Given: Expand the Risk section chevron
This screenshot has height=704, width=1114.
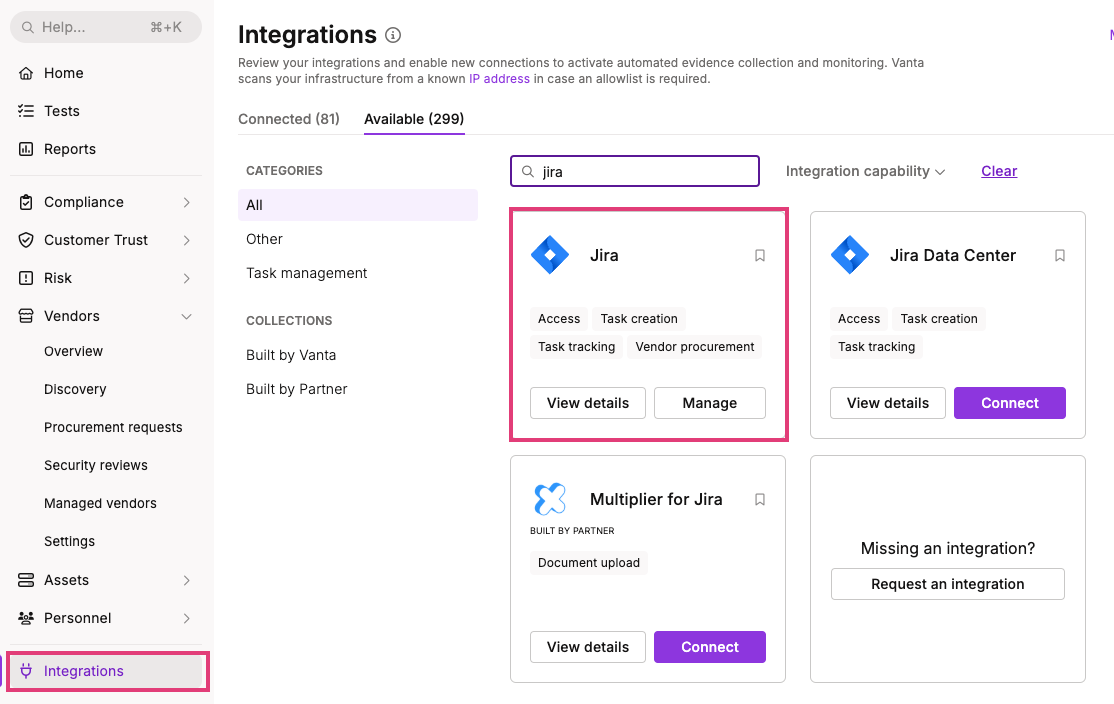Looking at the screenshot, I should tap(186, 278).
